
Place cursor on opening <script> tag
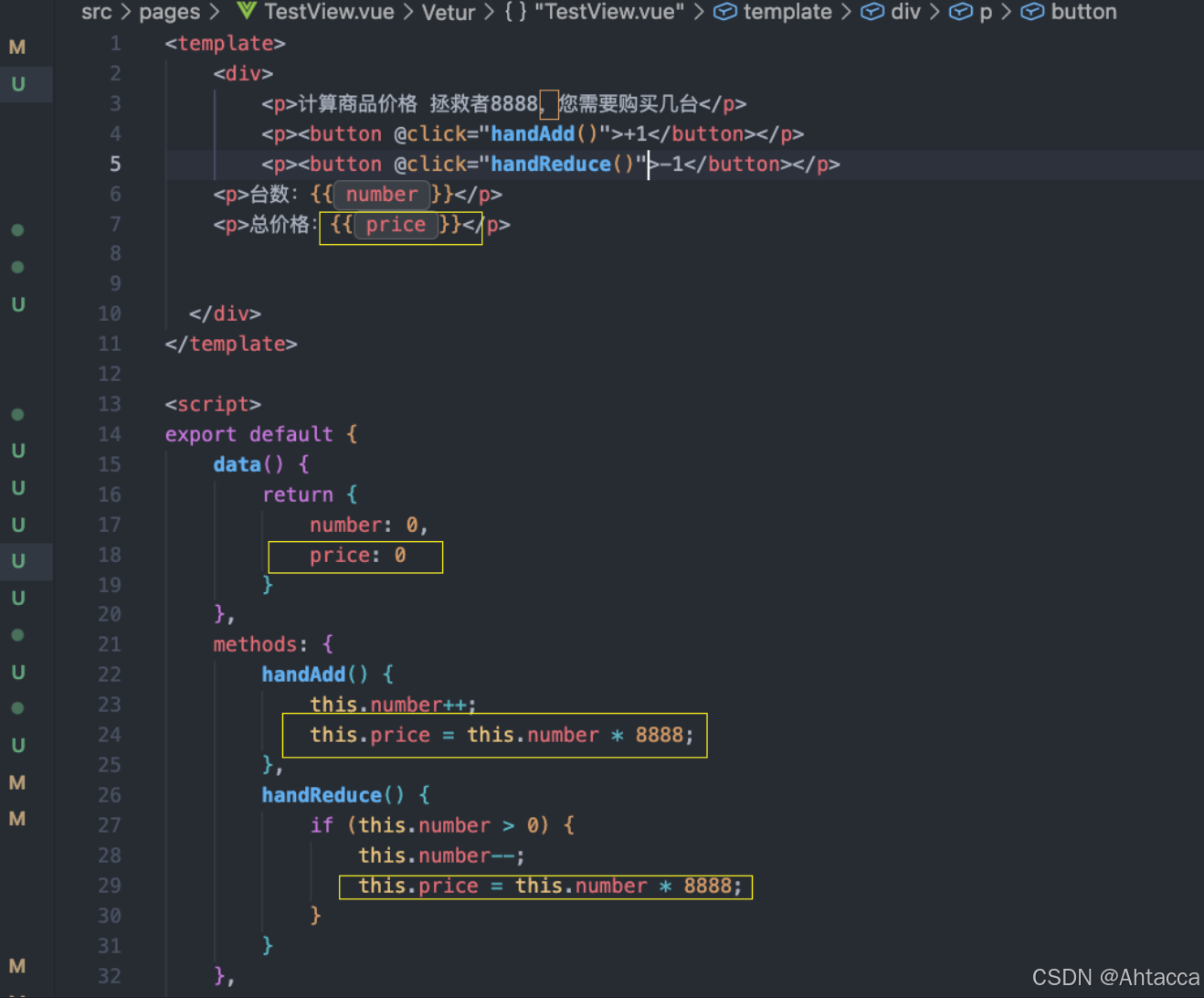pyautogui.click(x=213, y=404)
